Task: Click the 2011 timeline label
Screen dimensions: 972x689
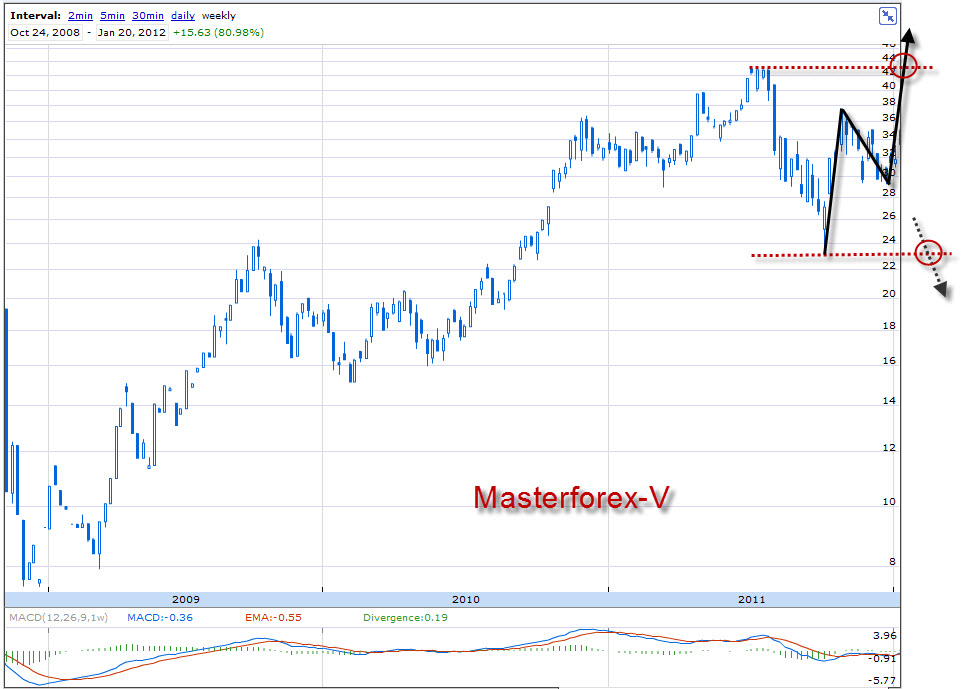Action: coord(751,599)
